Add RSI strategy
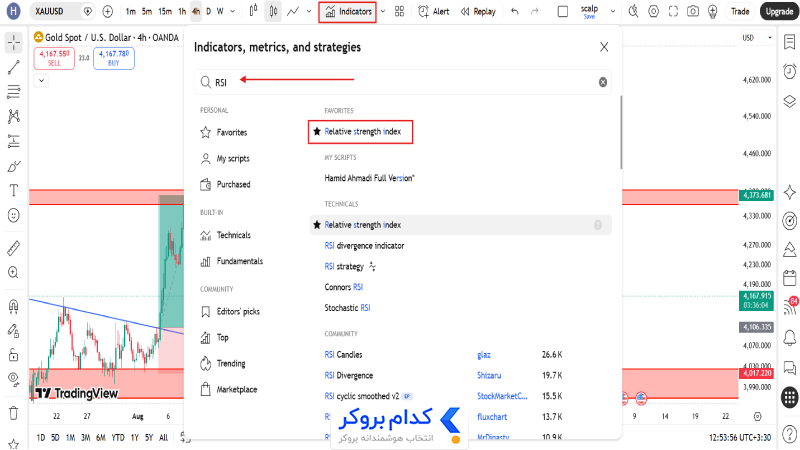 coord(344,266)
